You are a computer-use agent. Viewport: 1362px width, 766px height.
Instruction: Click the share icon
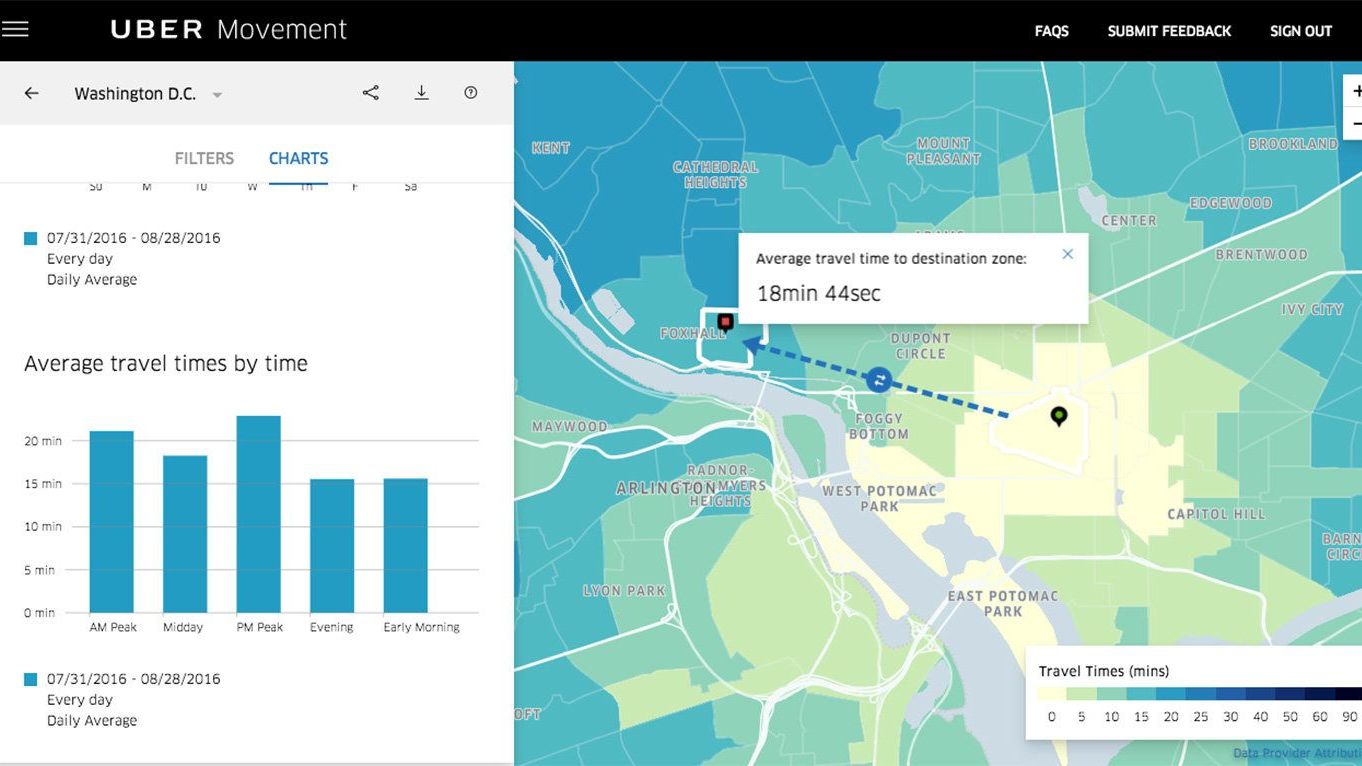371,93
